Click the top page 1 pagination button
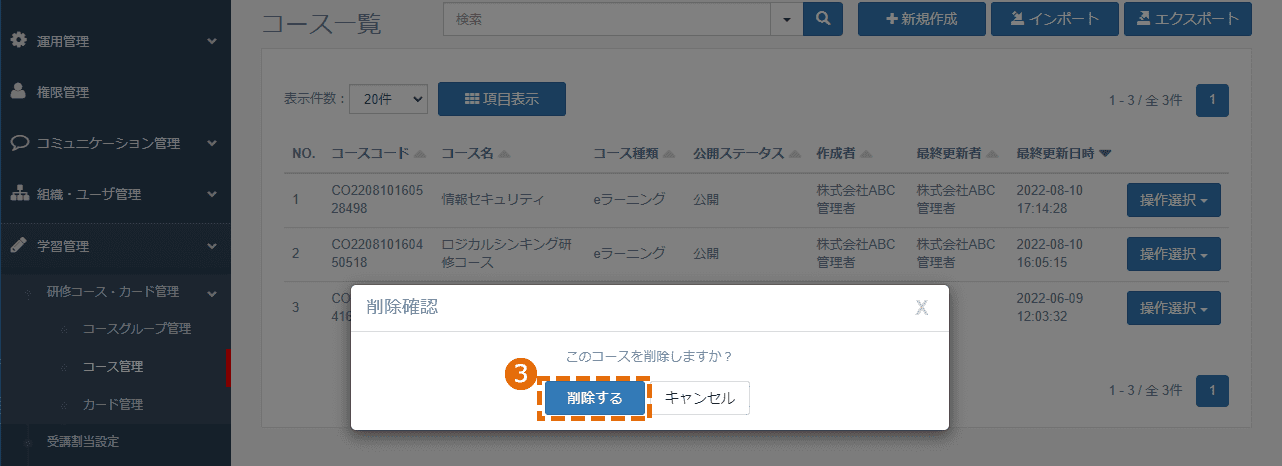 (x=1212, y=100)
